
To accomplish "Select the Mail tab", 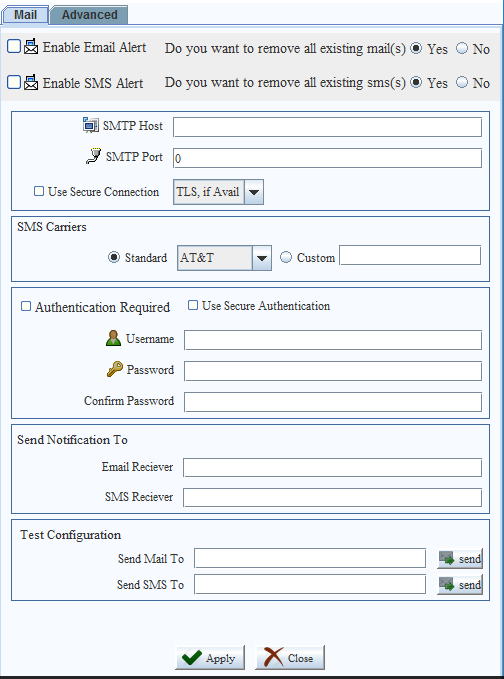I will click(25, 15).
